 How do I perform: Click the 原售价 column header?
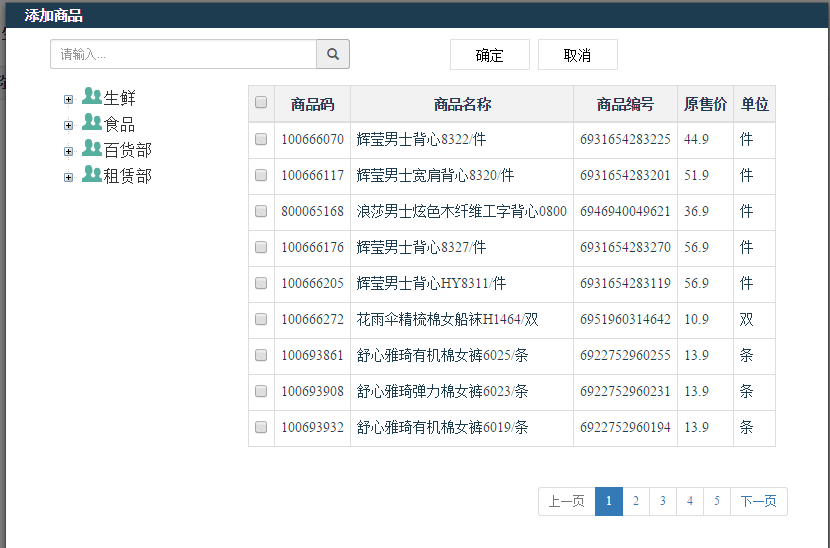coord(705,104)
